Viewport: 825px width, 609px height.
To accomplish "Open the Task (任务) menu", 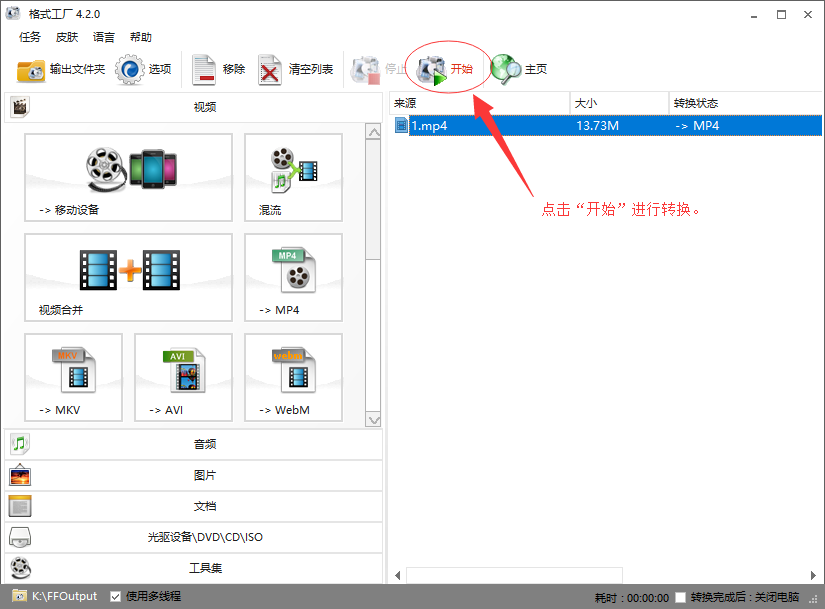I will [30, 37].
